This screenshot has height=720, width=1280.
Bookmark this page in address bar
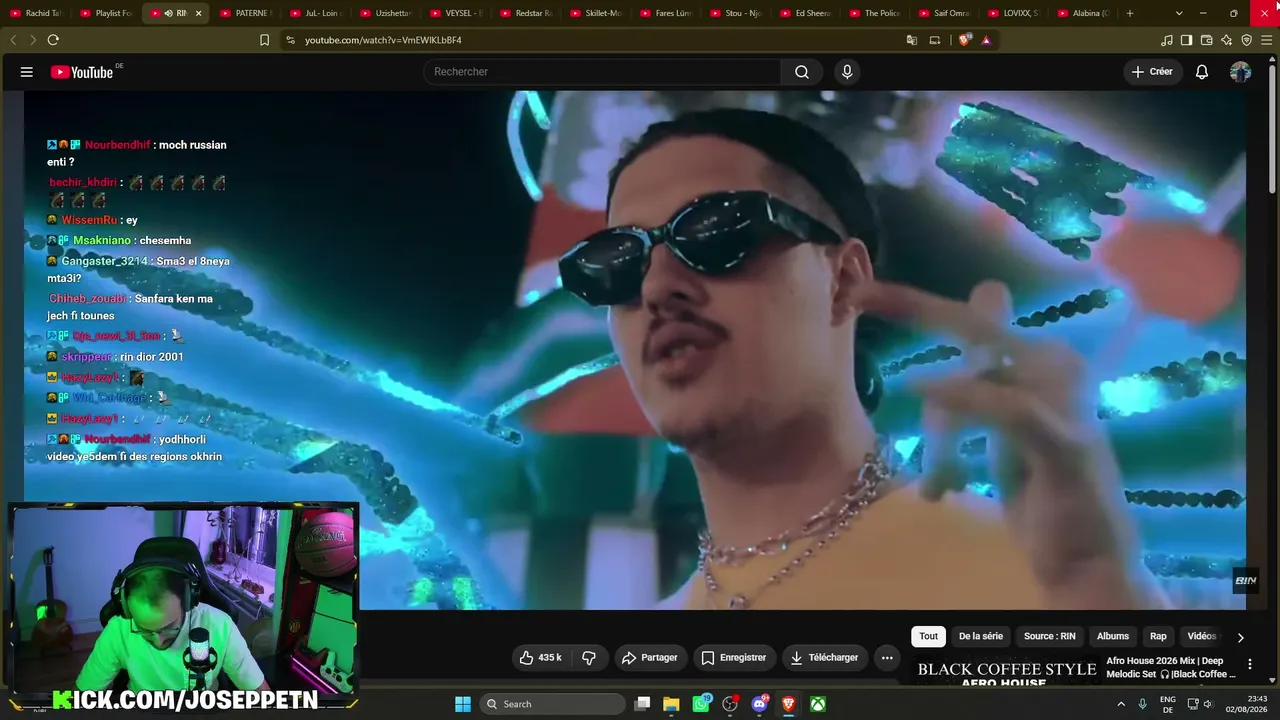[x=264, y=40]
